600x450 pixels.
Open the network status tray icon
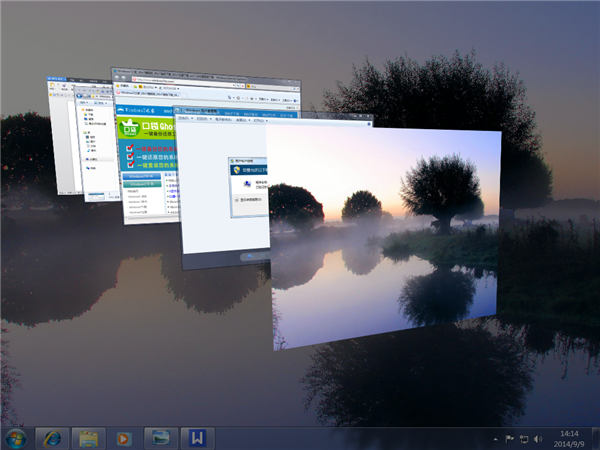[524, 438]
